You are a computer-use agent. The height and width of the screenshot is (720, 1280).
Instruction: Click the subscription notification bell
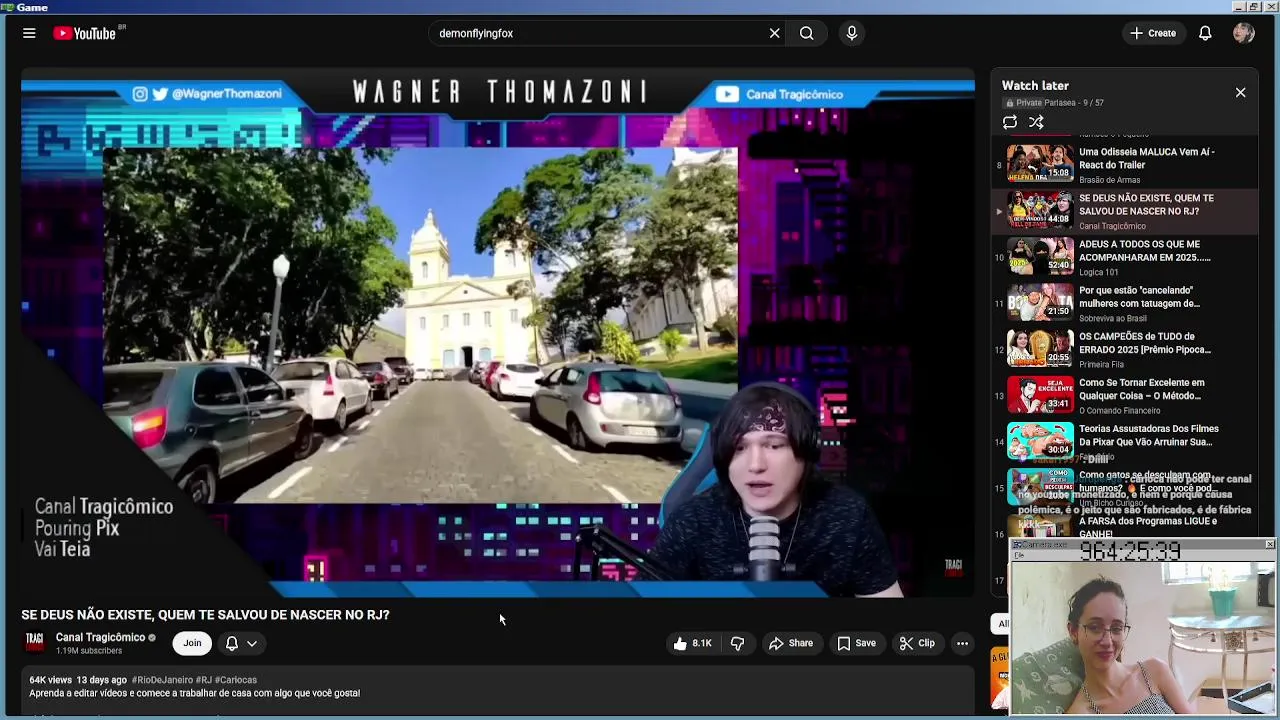pos(231,643)
